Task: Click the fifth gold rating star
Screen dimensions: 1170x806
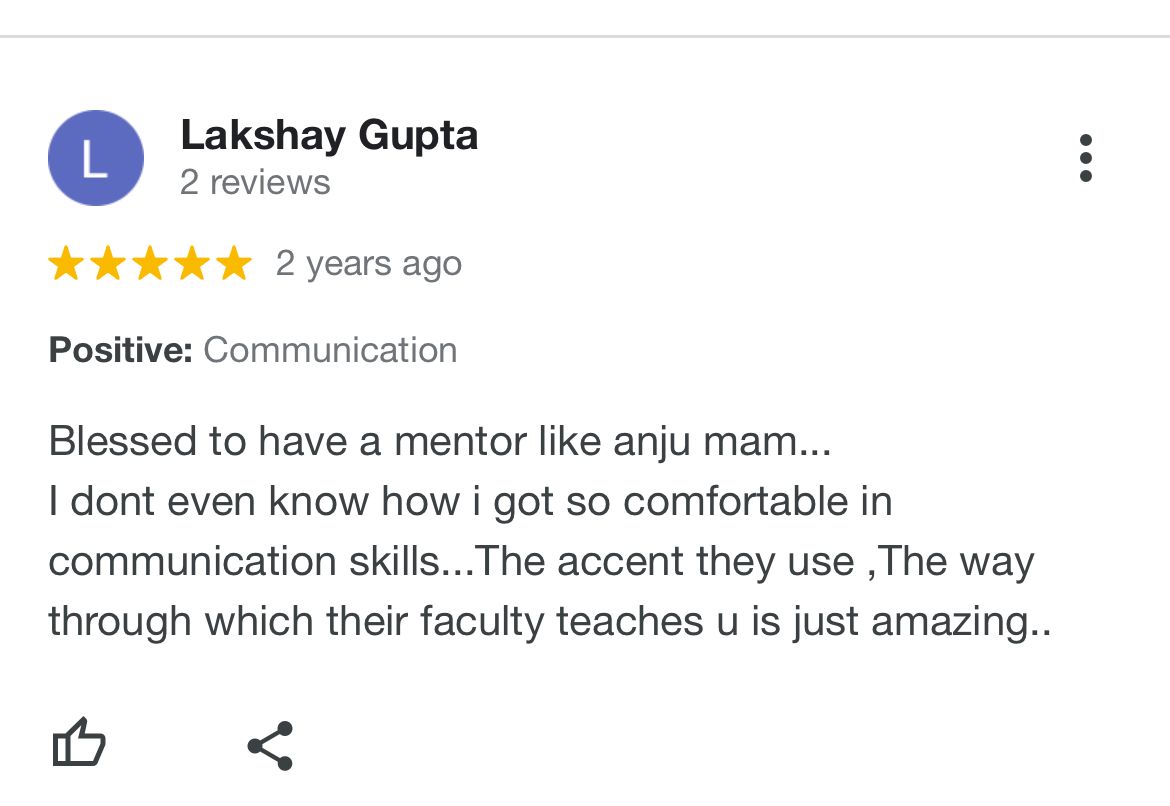Action: 234,264
